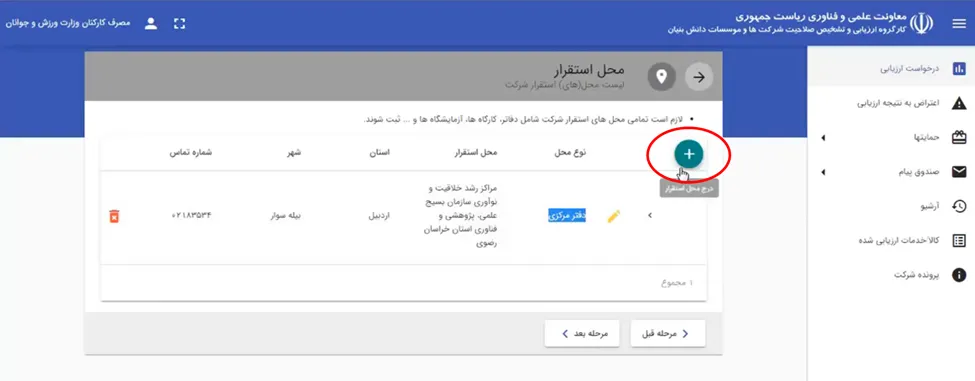Screen dimensions: 975x381
Task: Click the highlighted دفتر مرکزی cell
Action: click(x=567, y=216)
